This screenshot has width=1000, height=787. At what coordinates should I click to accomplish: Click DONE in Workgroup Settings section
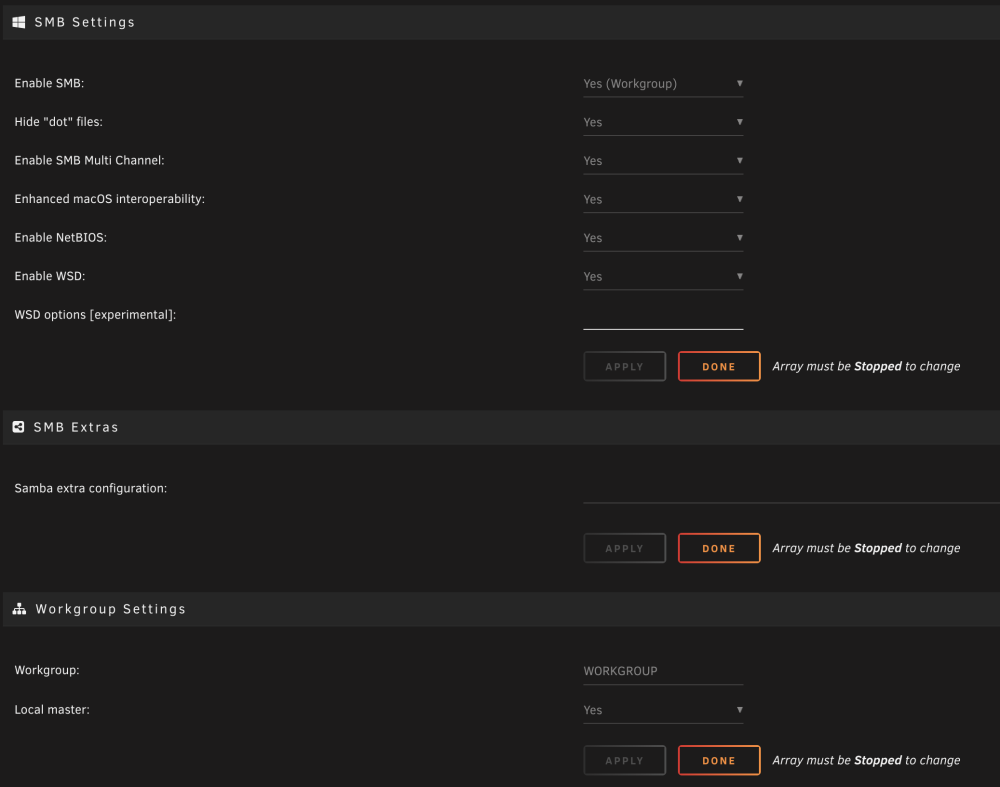coord(719,760)
